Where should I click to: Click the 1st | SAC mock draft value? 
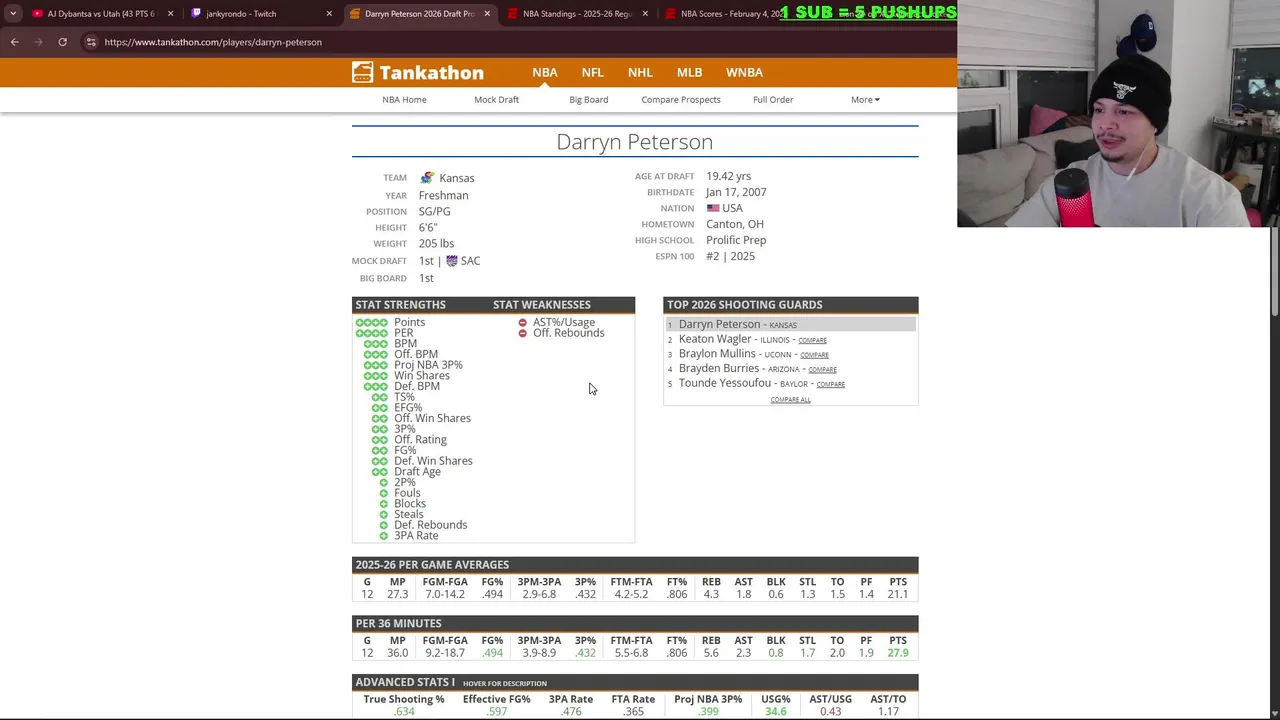click(450, 260)
